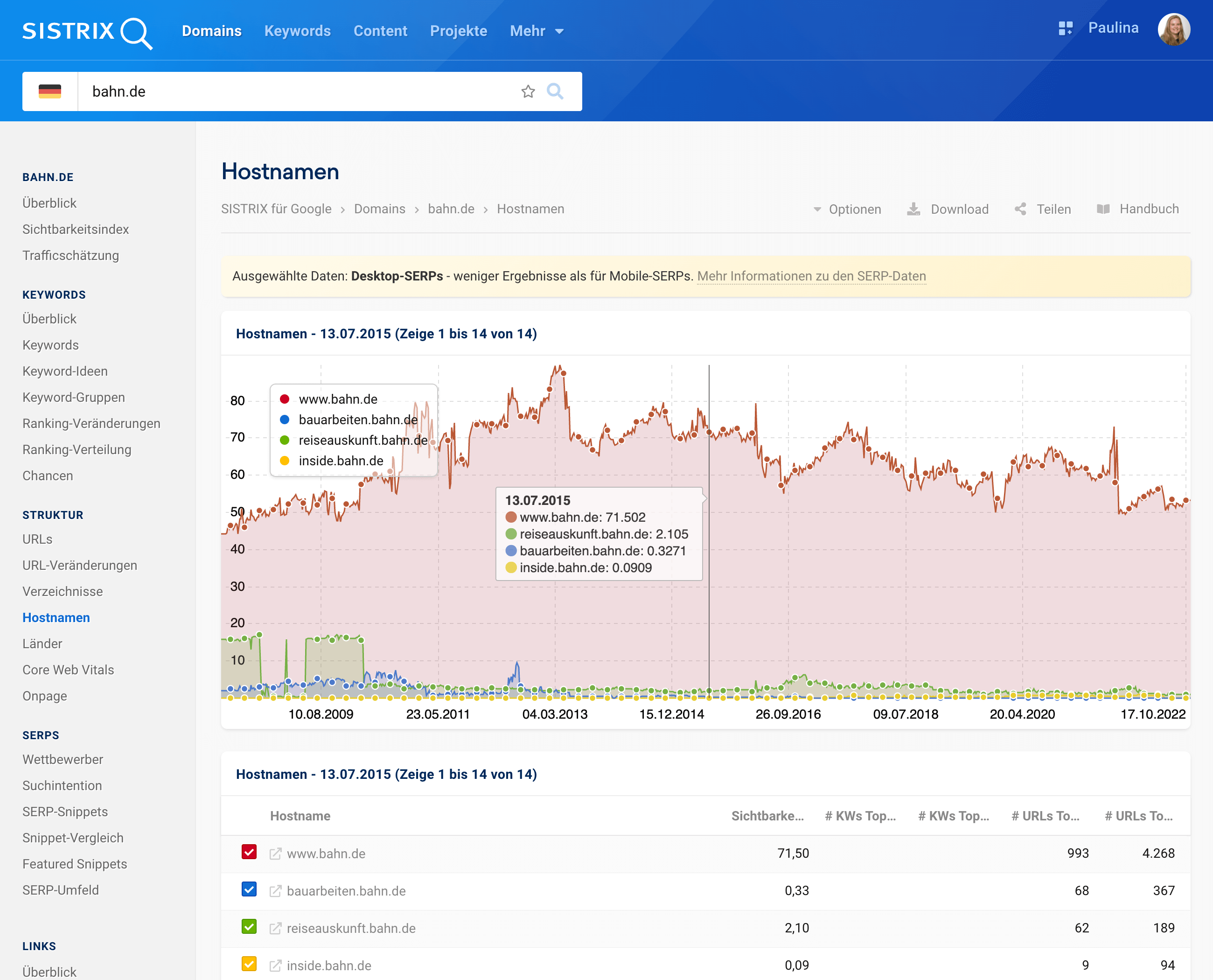1213x980 pixels.
Task: Click the inside.bahn.de yellow legend dot
Action: click(285, 461)
